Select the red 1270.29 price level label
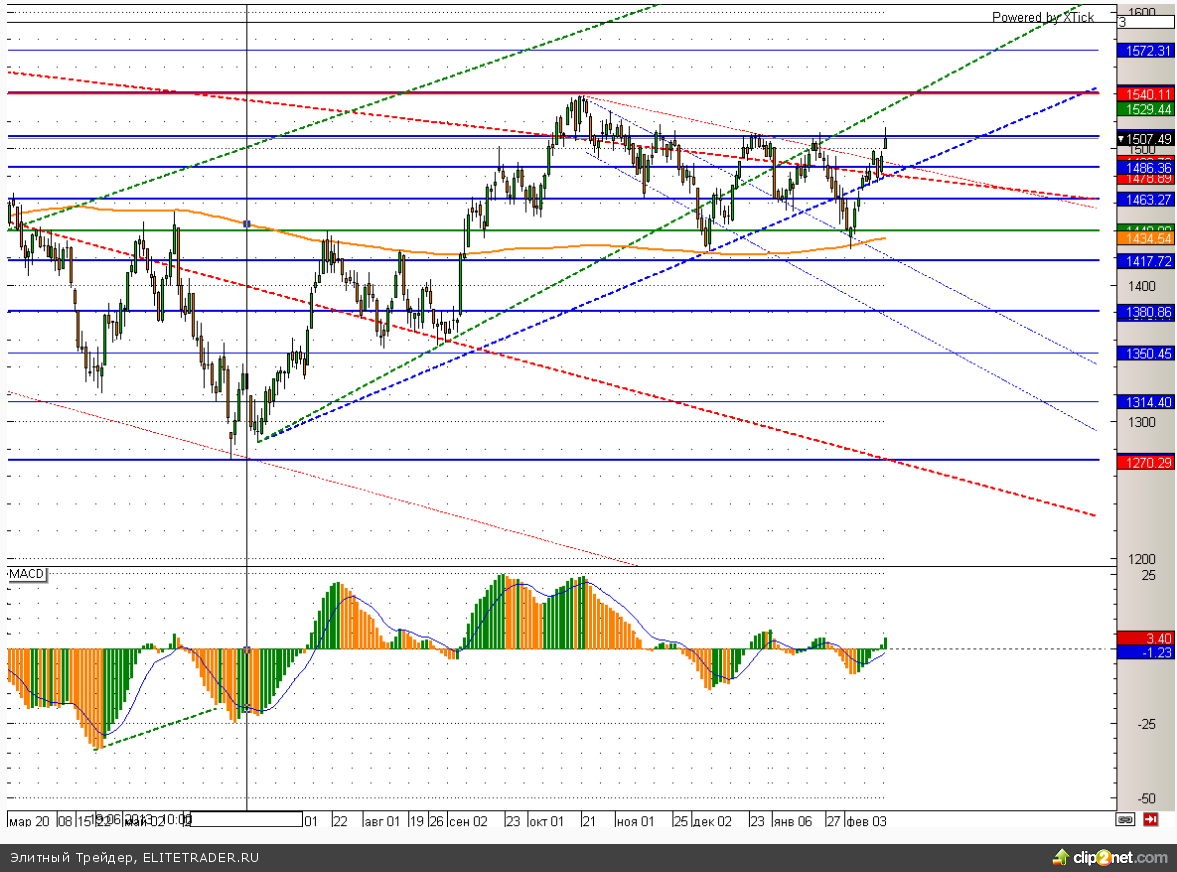The height and width of the screenshot is (872, 1177). point(1145,462)
